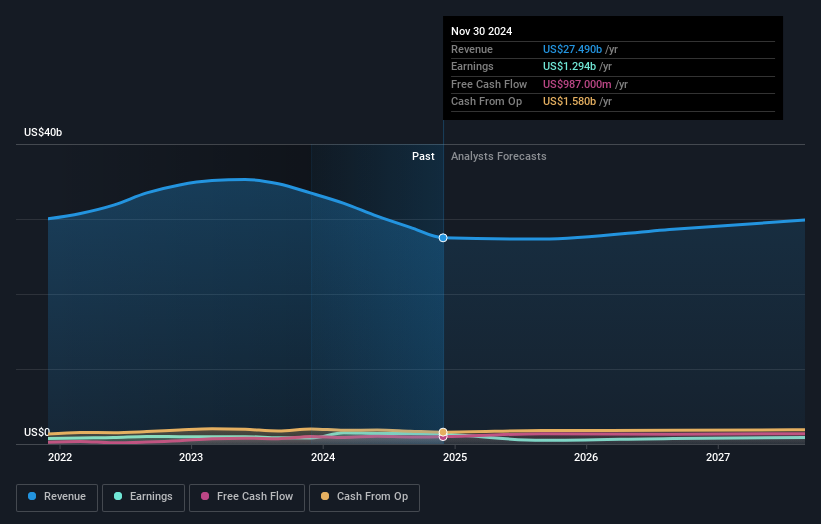Click the 2027 x-axis label

(718, 457)
